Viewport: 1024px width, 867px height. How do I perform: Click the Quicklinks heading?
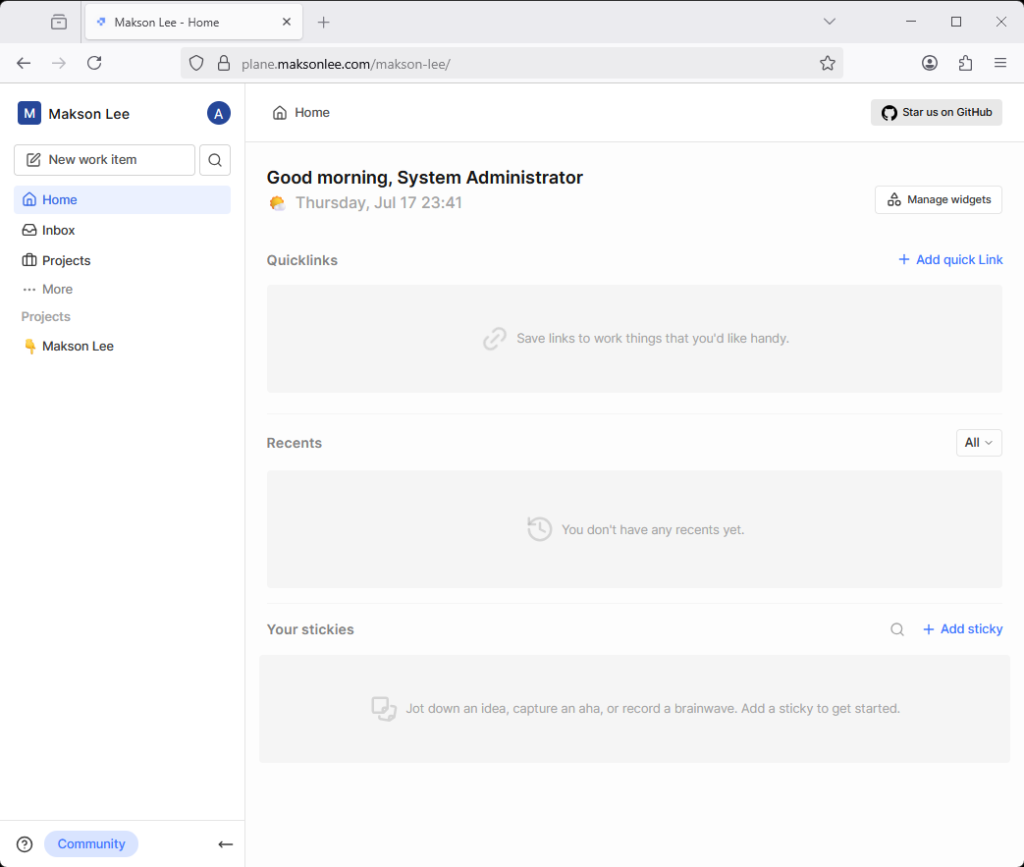coord(302,260)
